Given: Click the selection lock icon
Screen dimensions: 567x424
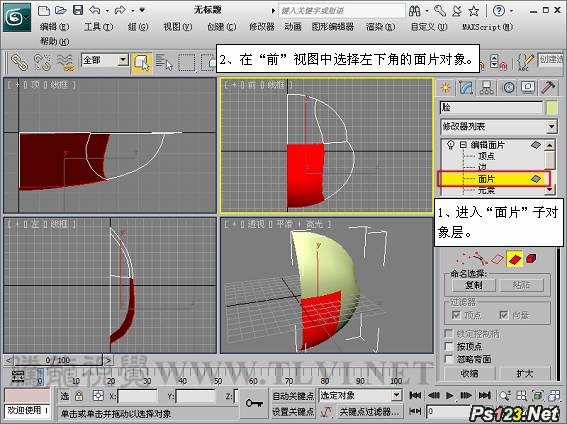Looking at the screenshot, I should click(x=79, y=397).
